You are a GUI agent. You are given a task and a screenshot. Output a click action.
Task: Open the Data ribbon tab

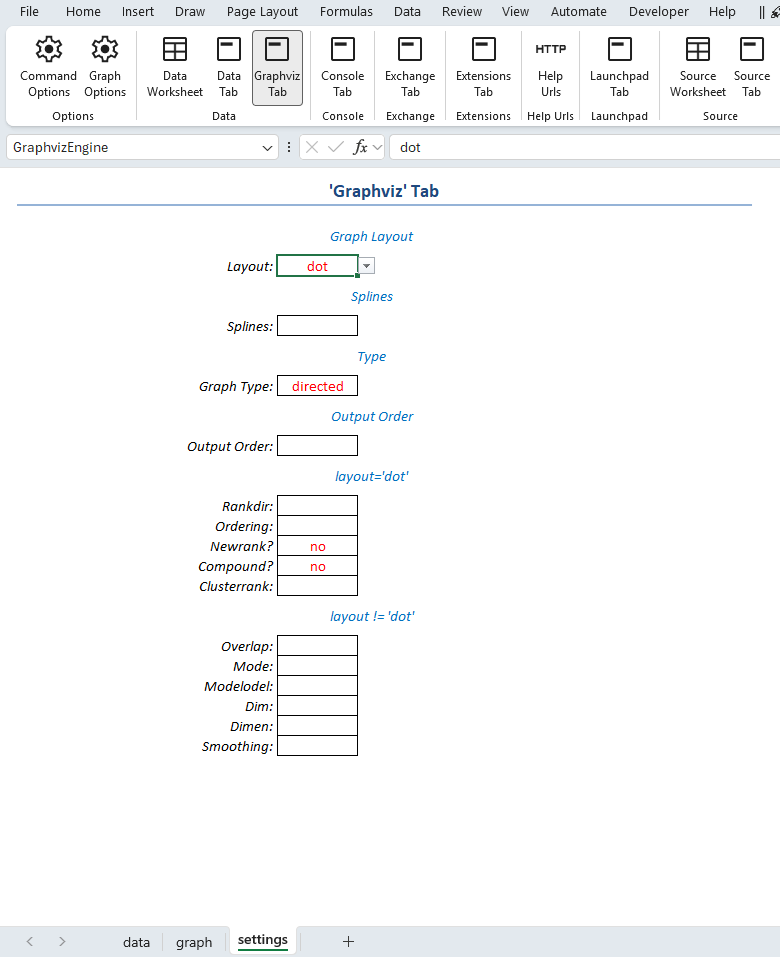coord(407,12)
